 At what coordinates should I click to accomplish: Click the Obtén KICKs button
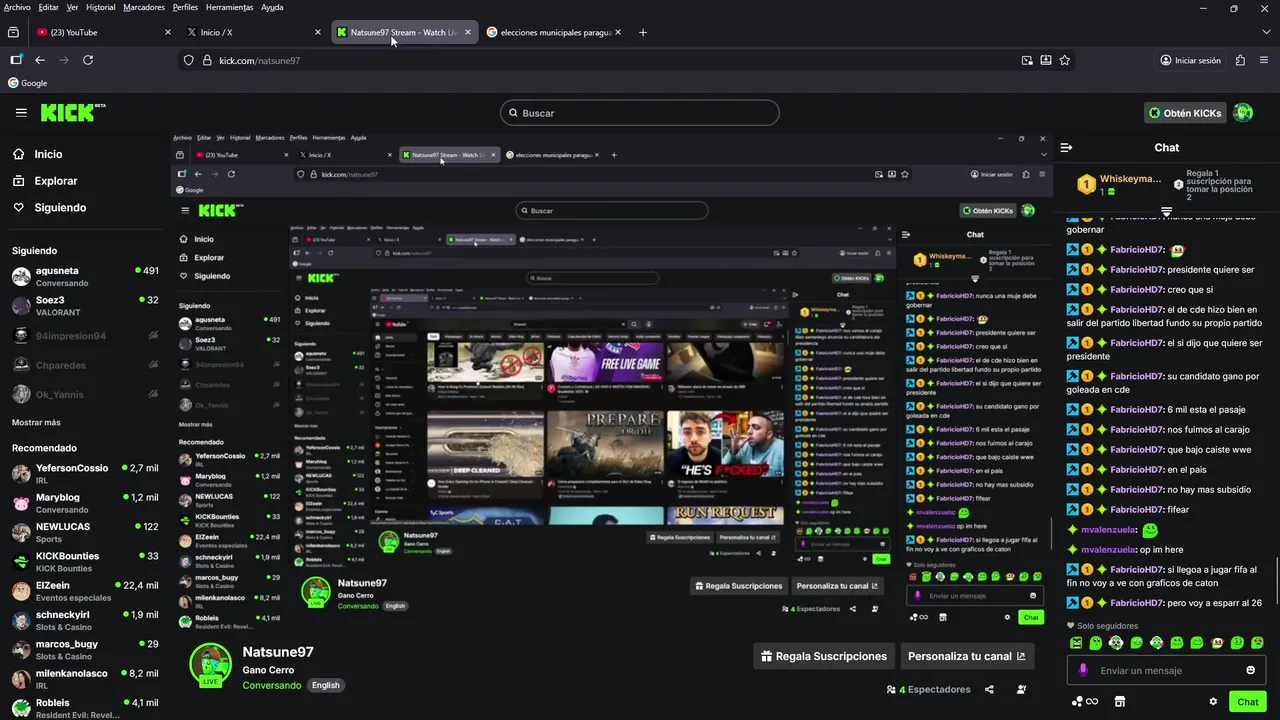tap(1185, 113)
